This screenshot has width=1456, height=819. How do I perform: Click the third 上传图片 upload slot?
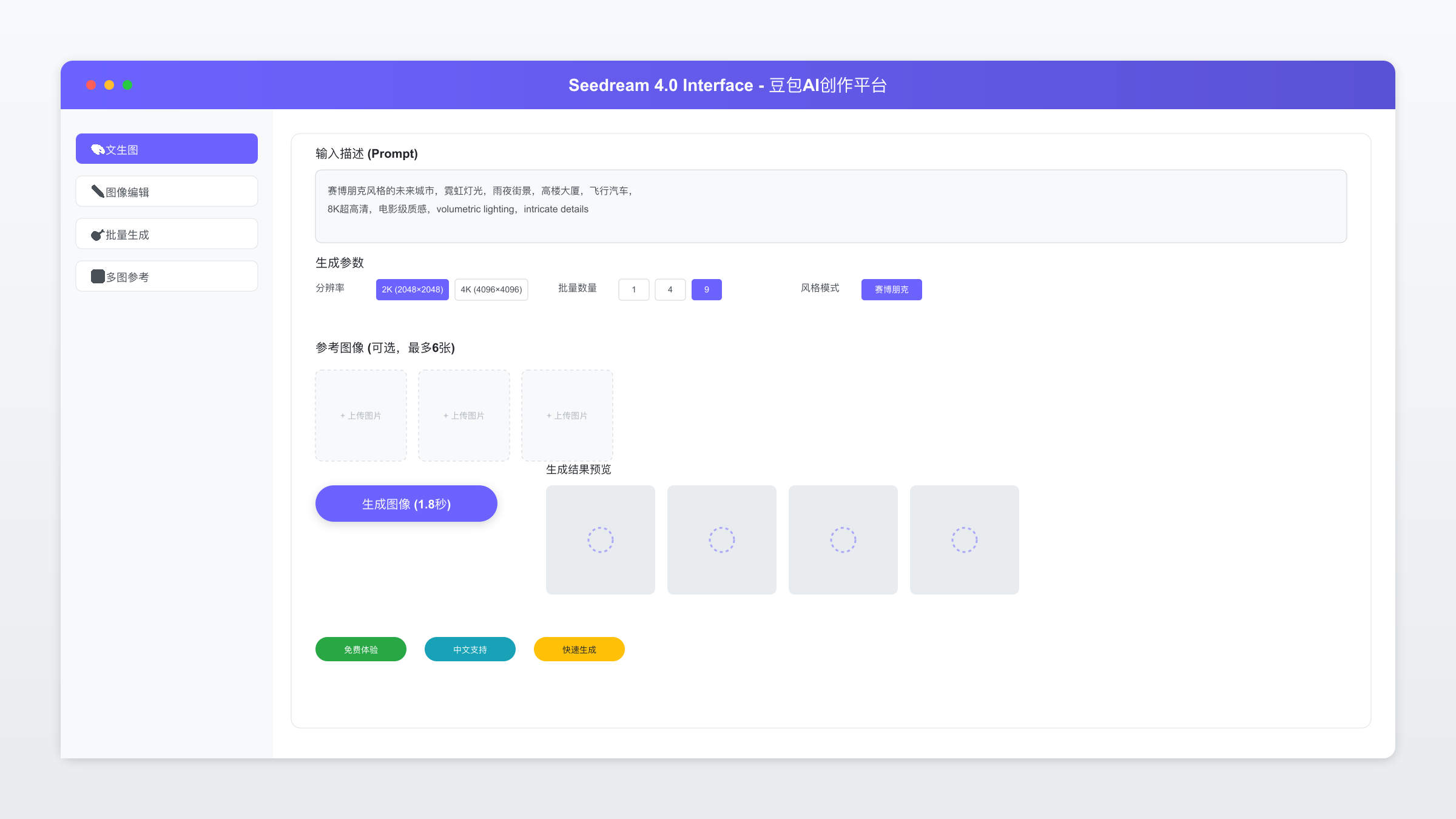tap(567, 416)
